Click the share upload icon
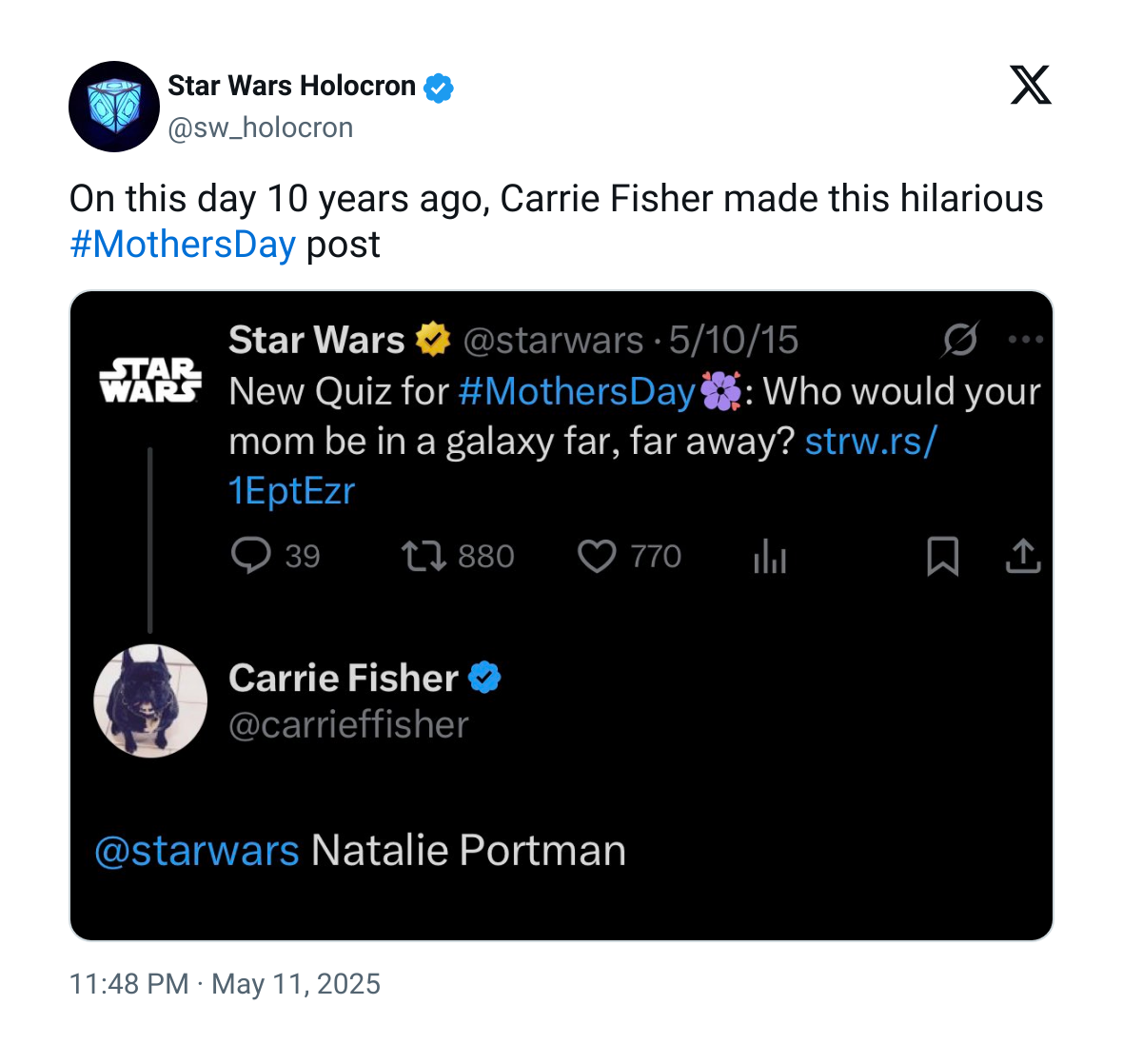The height and width of the screenshot is (1064, 1123). (x=1023, y=556)
